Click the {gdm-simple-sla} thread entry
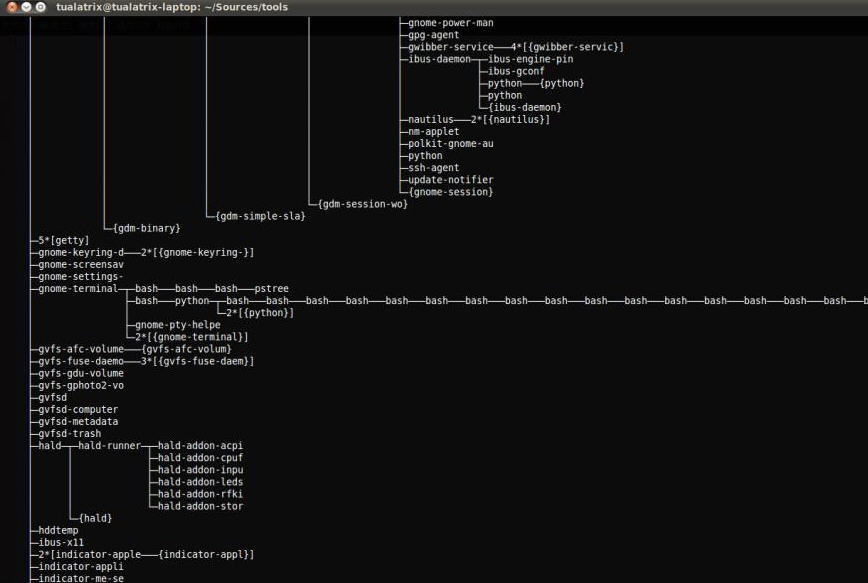Image resolution: width=868 pixels, height=583 pixels. point(260,216)
